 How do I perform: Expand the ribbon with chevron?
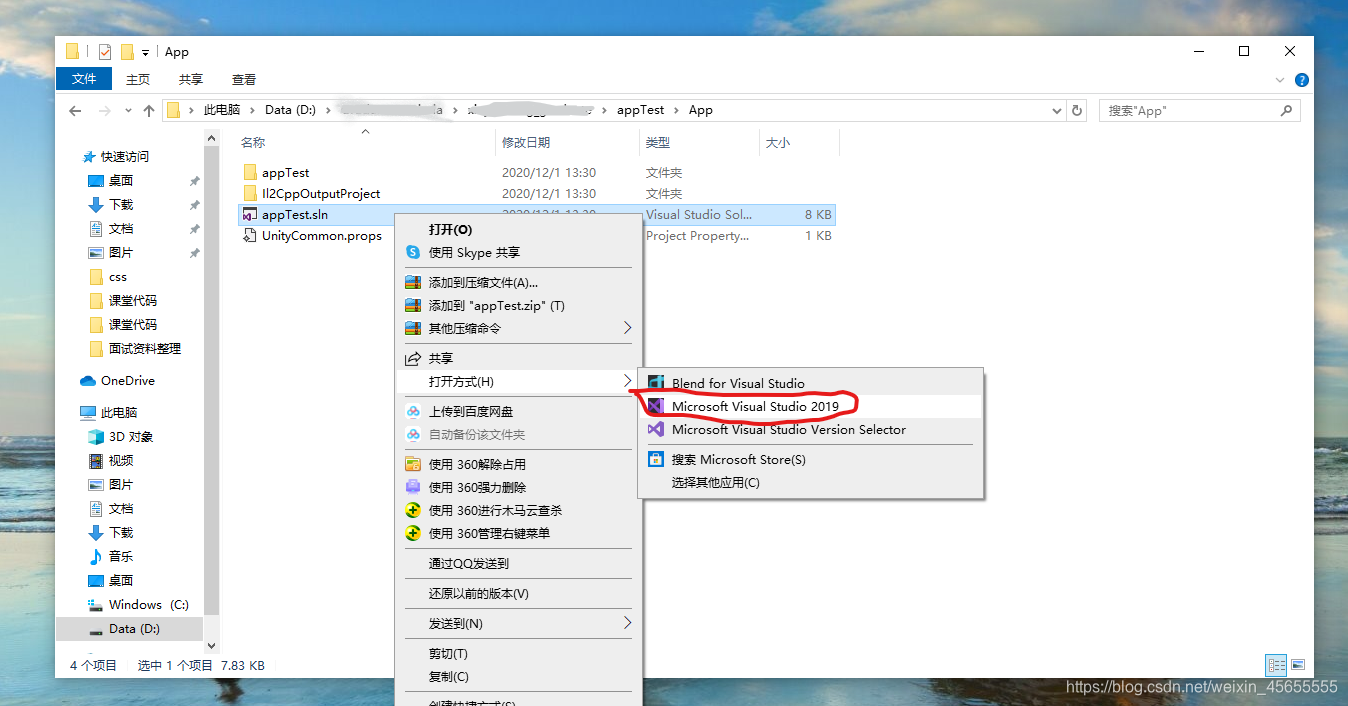(x=1280, y=79)
